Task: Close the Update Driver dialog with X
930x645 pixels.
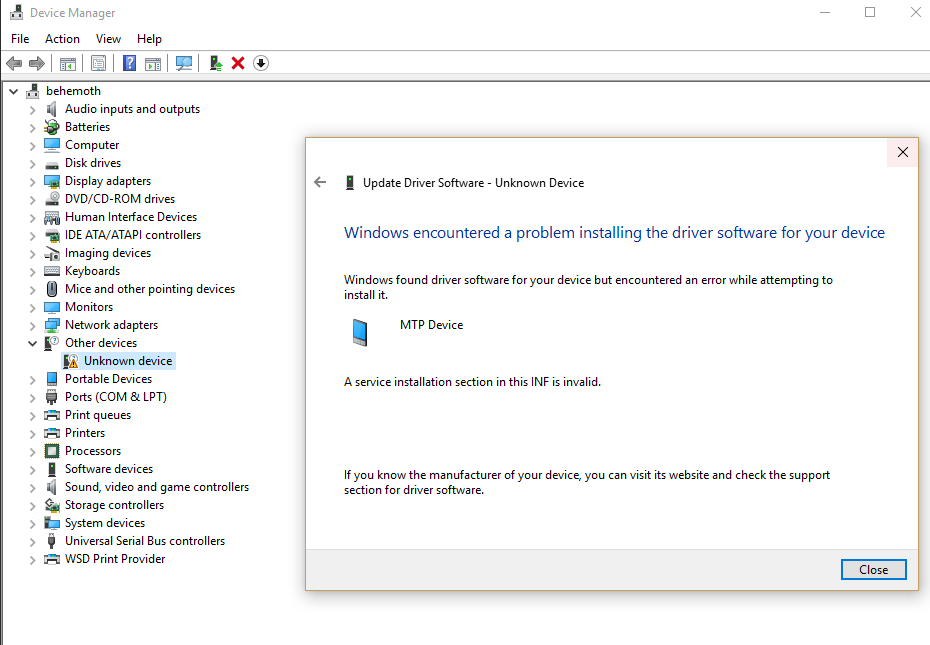Action: click(903, 152)
